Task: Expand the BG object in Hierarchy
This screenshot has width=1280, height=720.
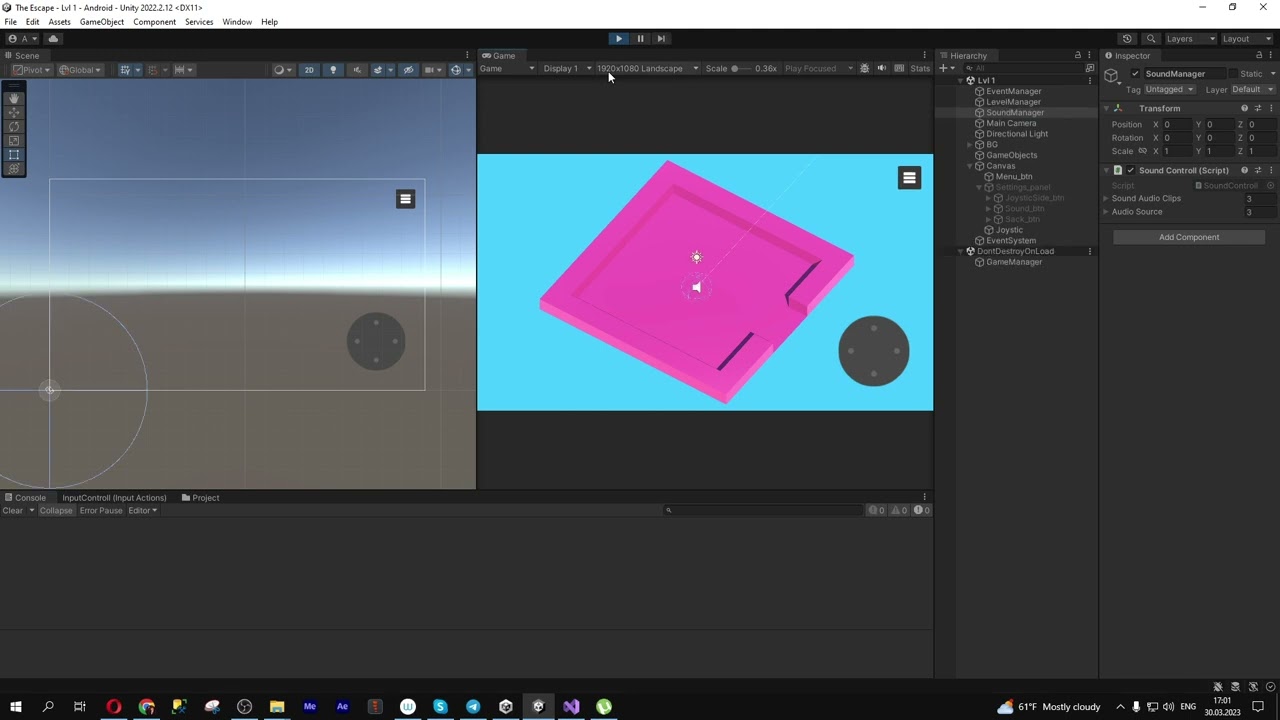Action: 970,145
